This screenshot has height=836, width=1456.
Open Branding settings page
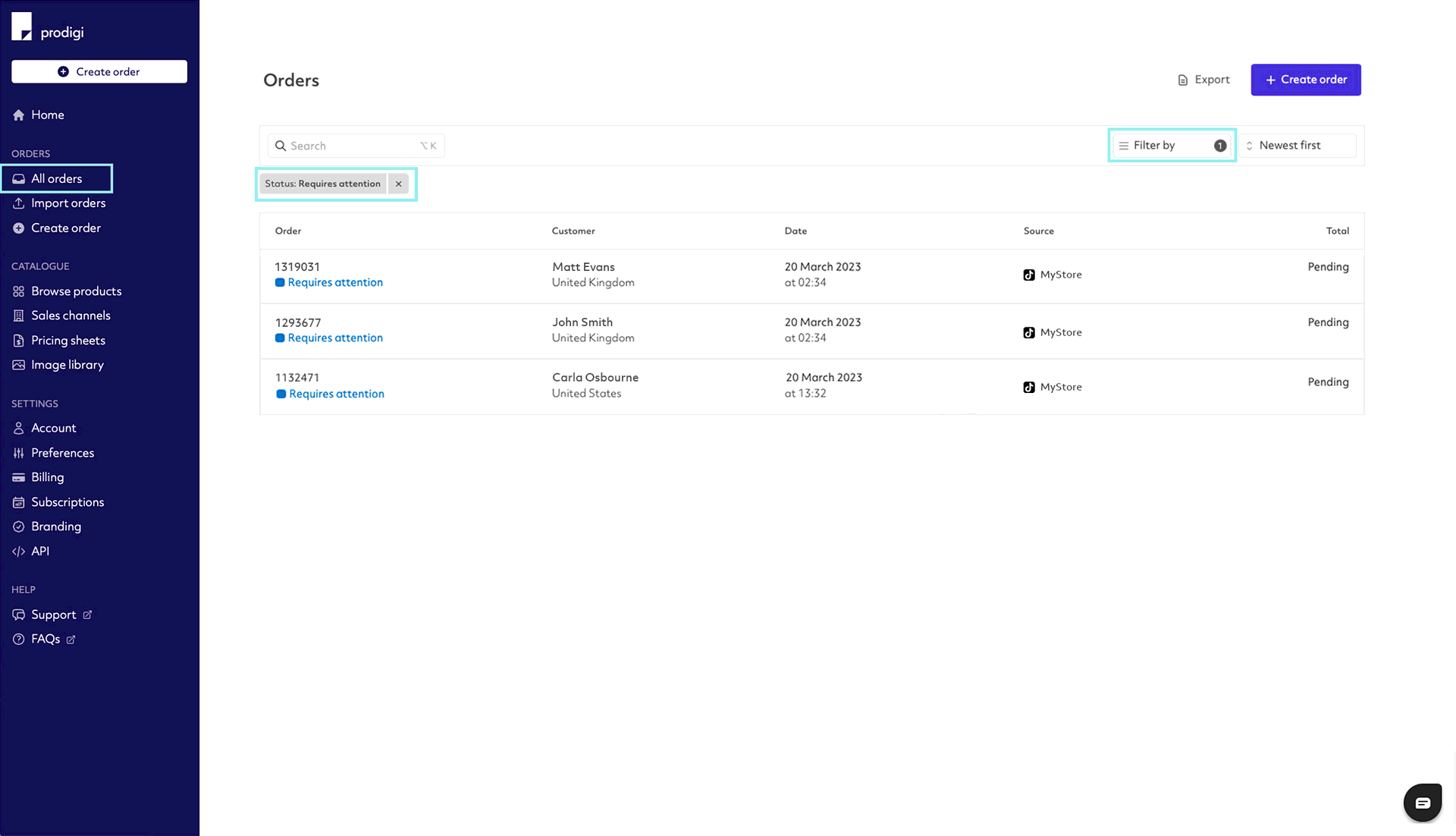55,526
